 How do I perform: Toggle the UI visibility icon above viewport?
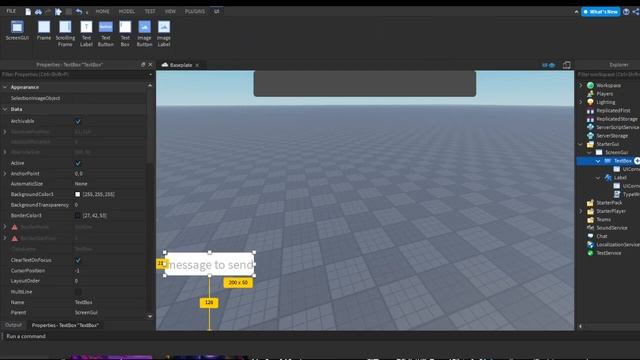pyautogui.click(x=549, y=65)
